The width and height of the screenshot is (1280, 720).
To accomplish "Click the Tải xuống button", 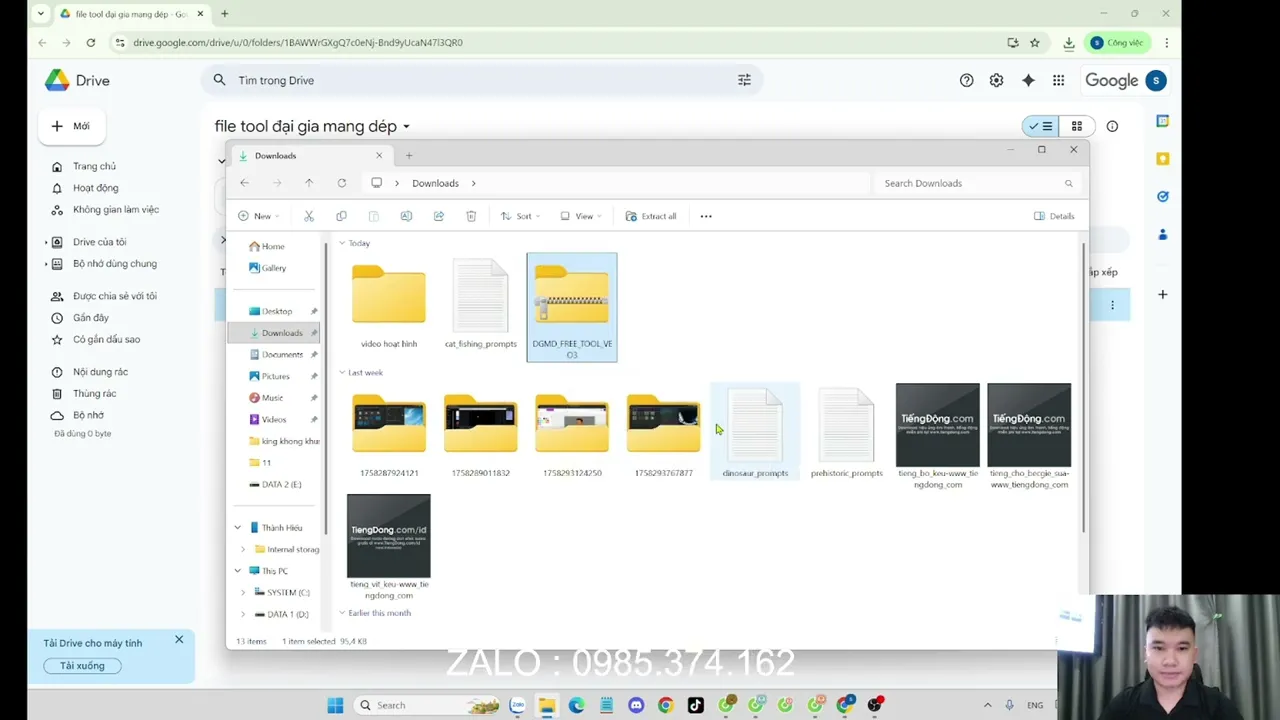I will (82, 666).
